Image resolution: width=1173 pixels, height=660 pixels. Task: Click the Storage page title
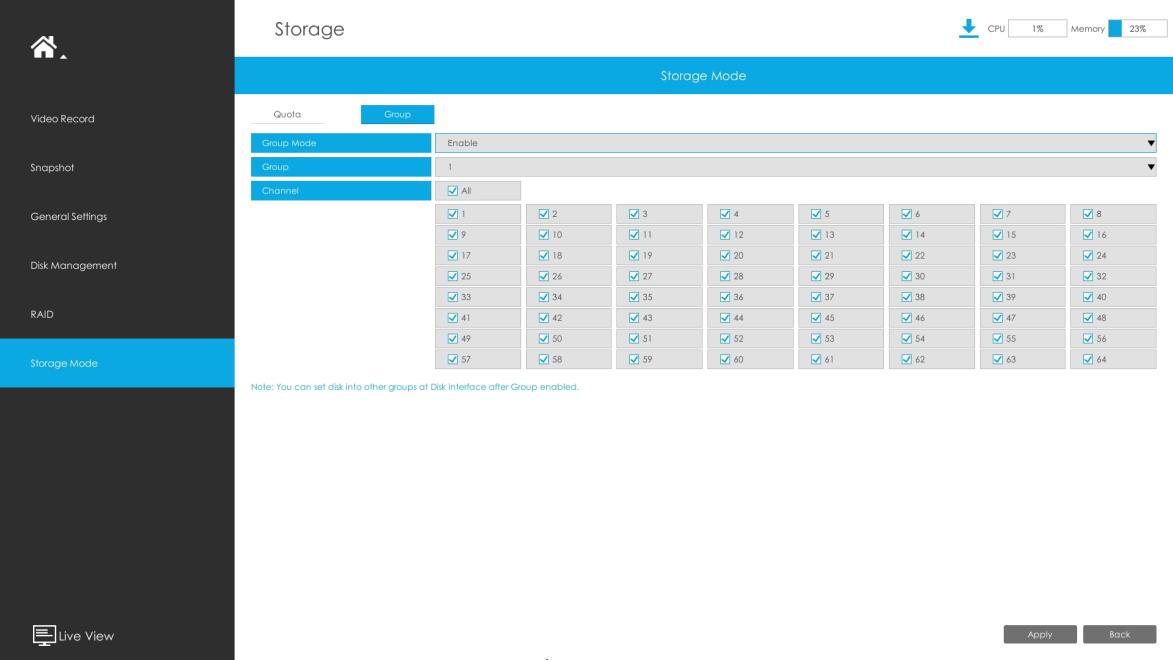click(309, 29)
